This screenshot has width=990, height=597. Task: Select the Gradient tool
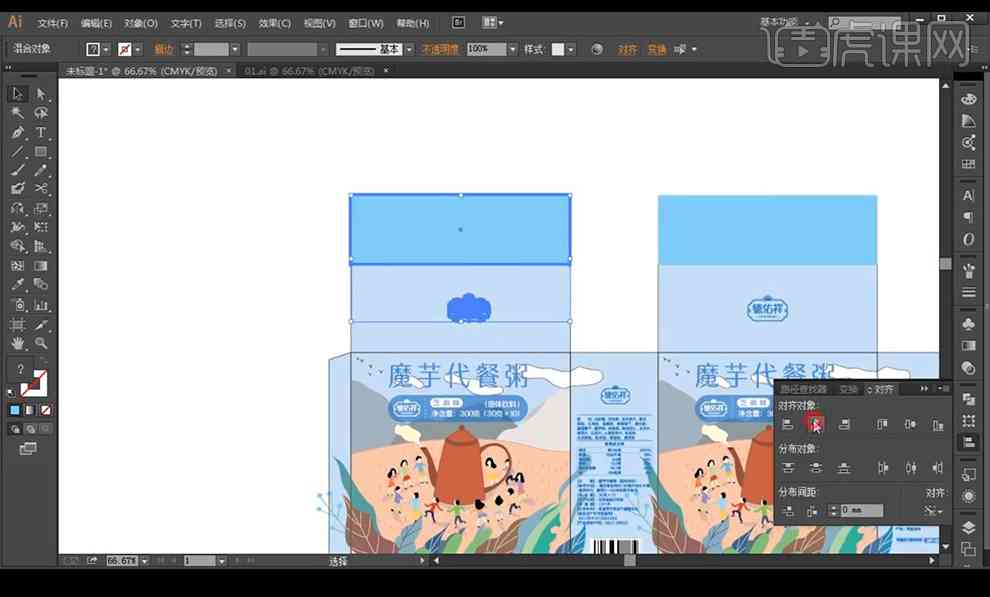pos(41,266)
